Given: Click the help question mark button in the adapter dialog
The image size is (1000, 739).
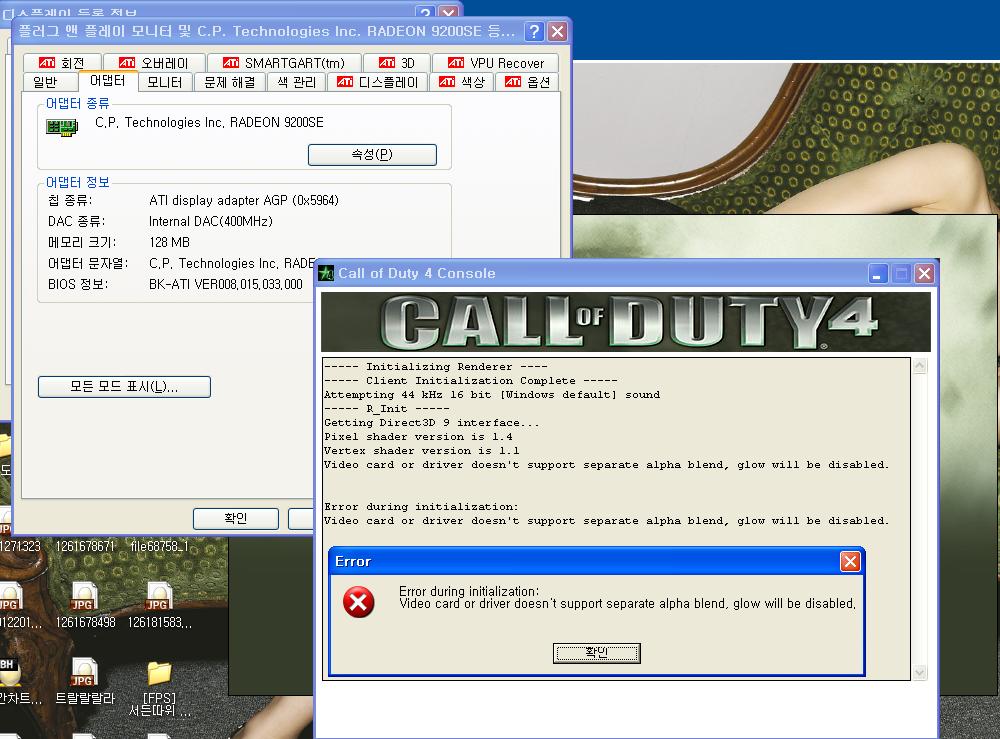Looking at the screenshot, I should pyautogui.click(x=534, y=31).
